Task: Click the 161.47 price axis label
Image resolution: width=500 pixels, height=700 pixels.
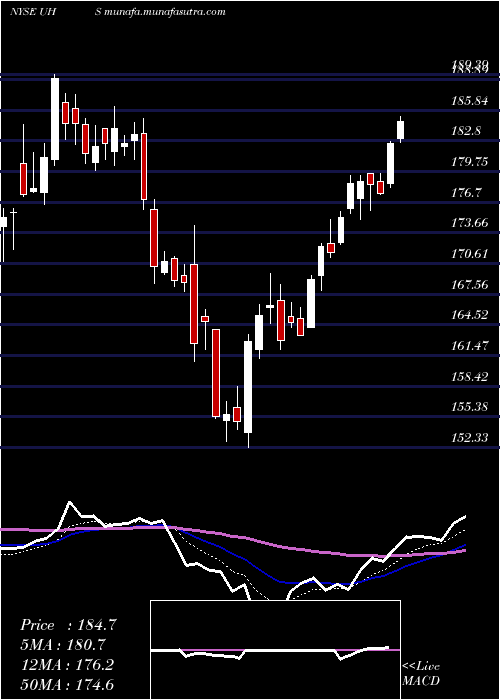Action: [470, 346]
